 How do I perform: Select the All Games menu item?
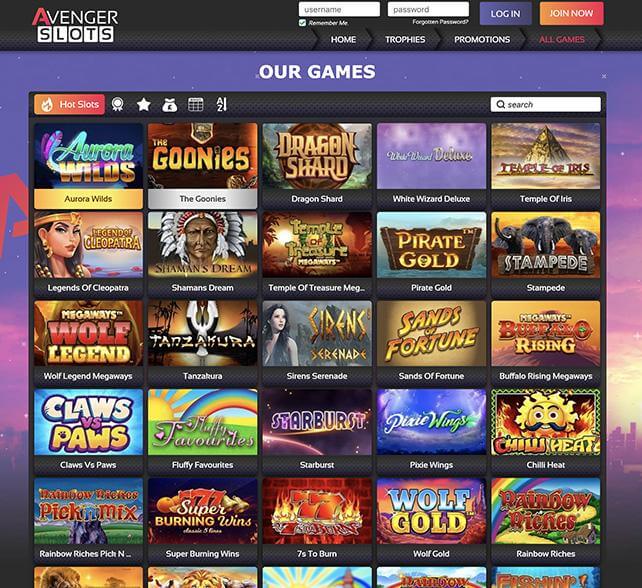[562, 40]
